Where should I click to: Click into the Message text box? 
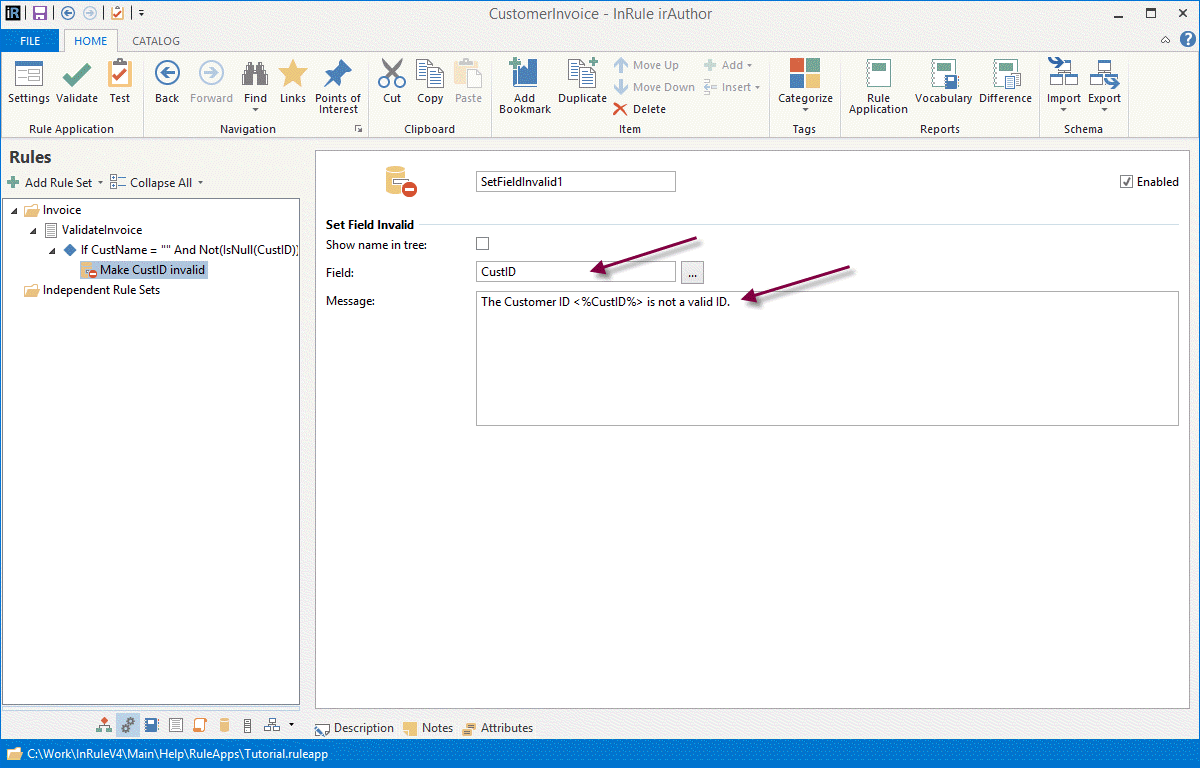pos(826,358)
